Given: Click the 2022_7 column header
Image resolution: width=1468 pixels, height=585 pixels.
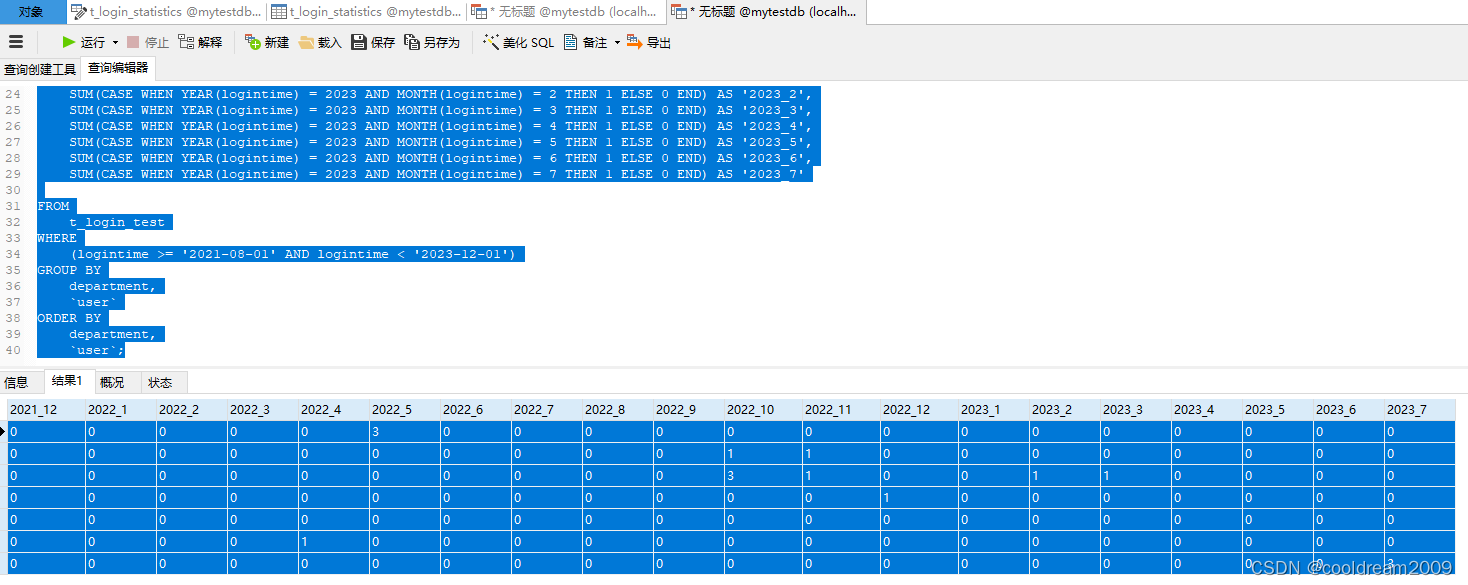Looking at the screenshot, I should coord(547,409).
